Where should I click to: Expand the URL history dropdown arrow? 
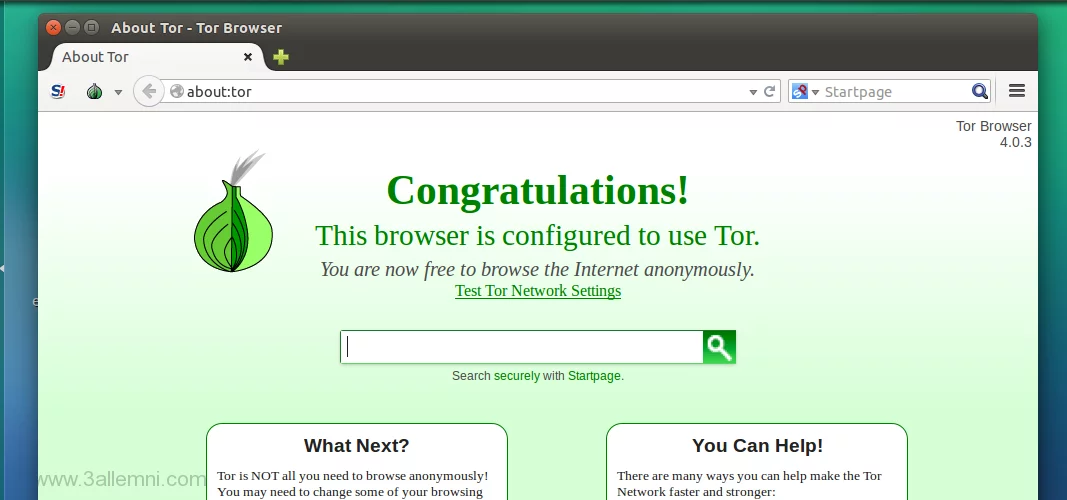(x=753, y=92)
